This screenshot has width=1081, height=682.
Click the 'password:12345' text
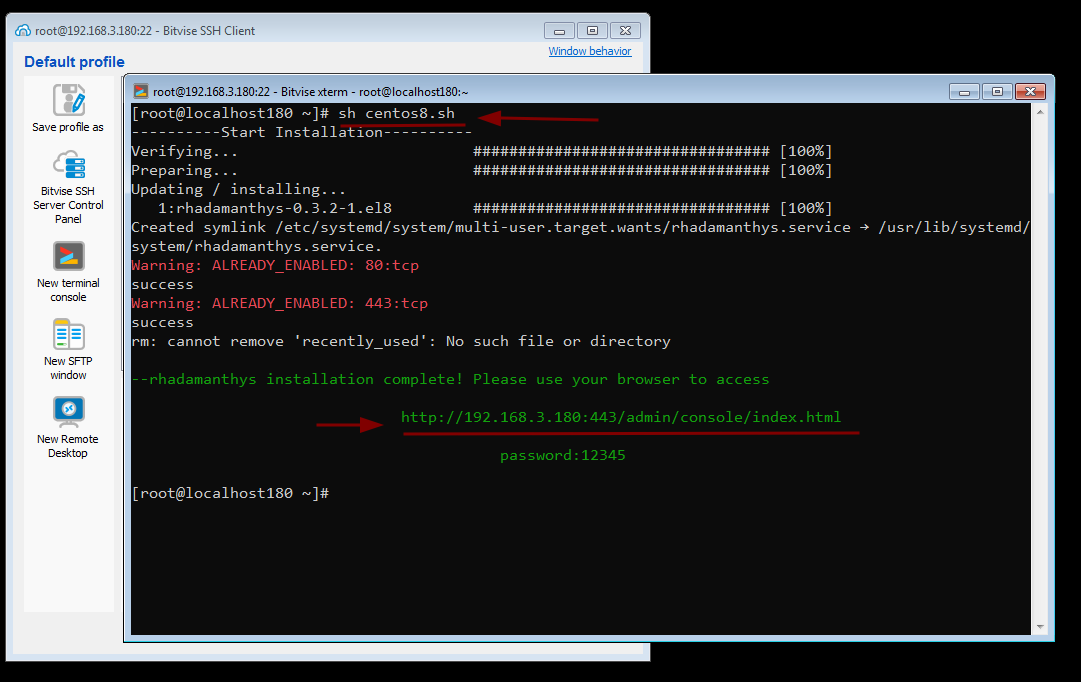[563, 455]
